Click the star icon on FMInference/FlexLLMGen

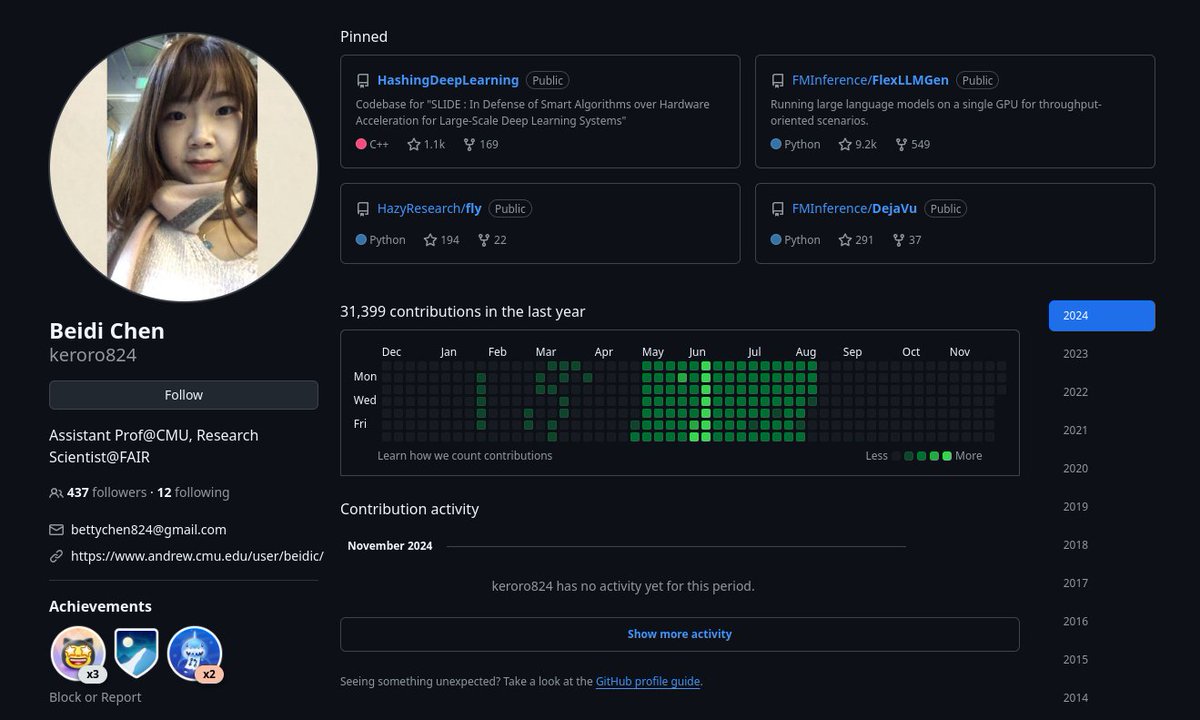pyautogui.click(x=843, y=144)
